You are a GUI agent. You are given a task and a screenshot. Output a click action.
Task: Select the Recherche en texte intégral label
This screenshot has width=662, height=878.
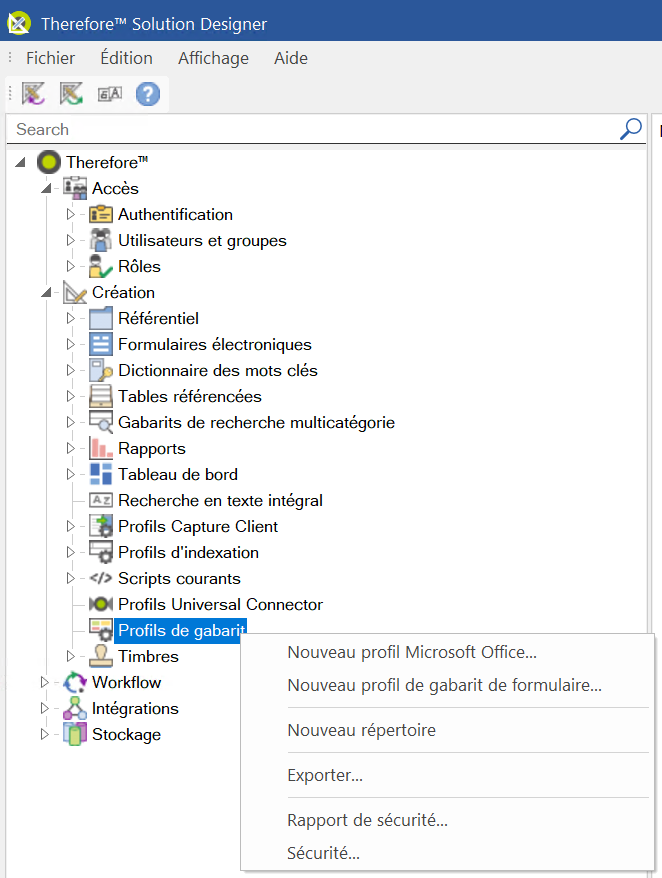pos(221,500)
